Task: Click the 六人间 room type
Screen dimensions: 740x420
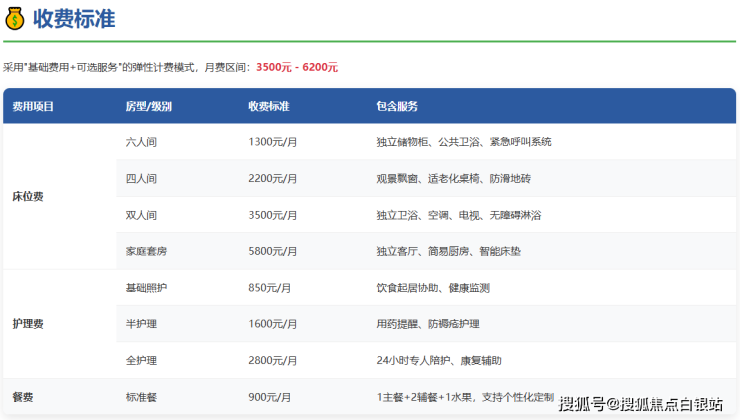Action: (141, 142)
